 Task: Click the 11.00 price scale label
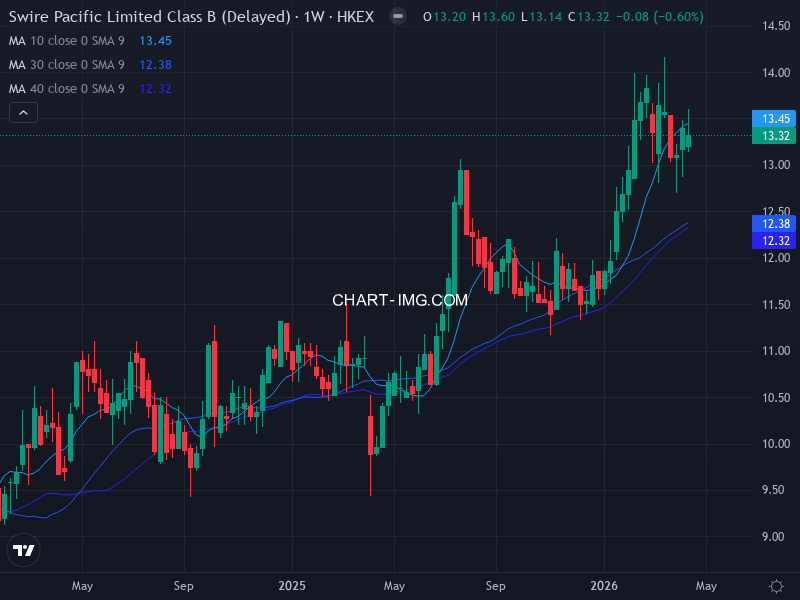776,351
